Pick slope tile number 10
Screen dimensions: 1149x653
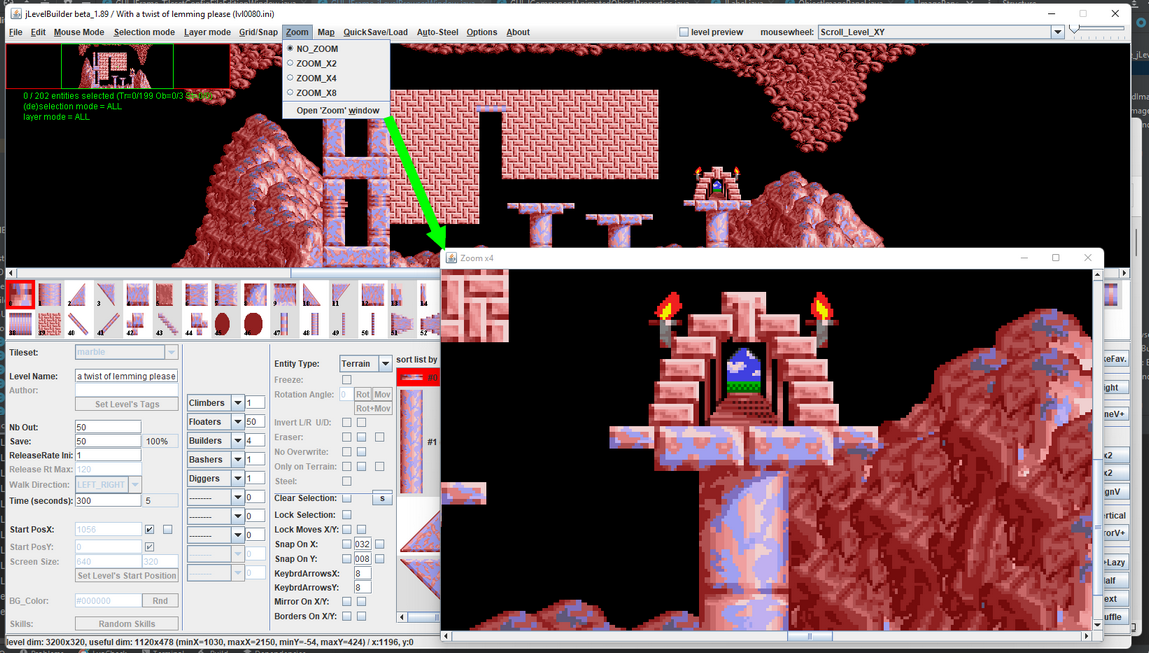coord(314,294)
